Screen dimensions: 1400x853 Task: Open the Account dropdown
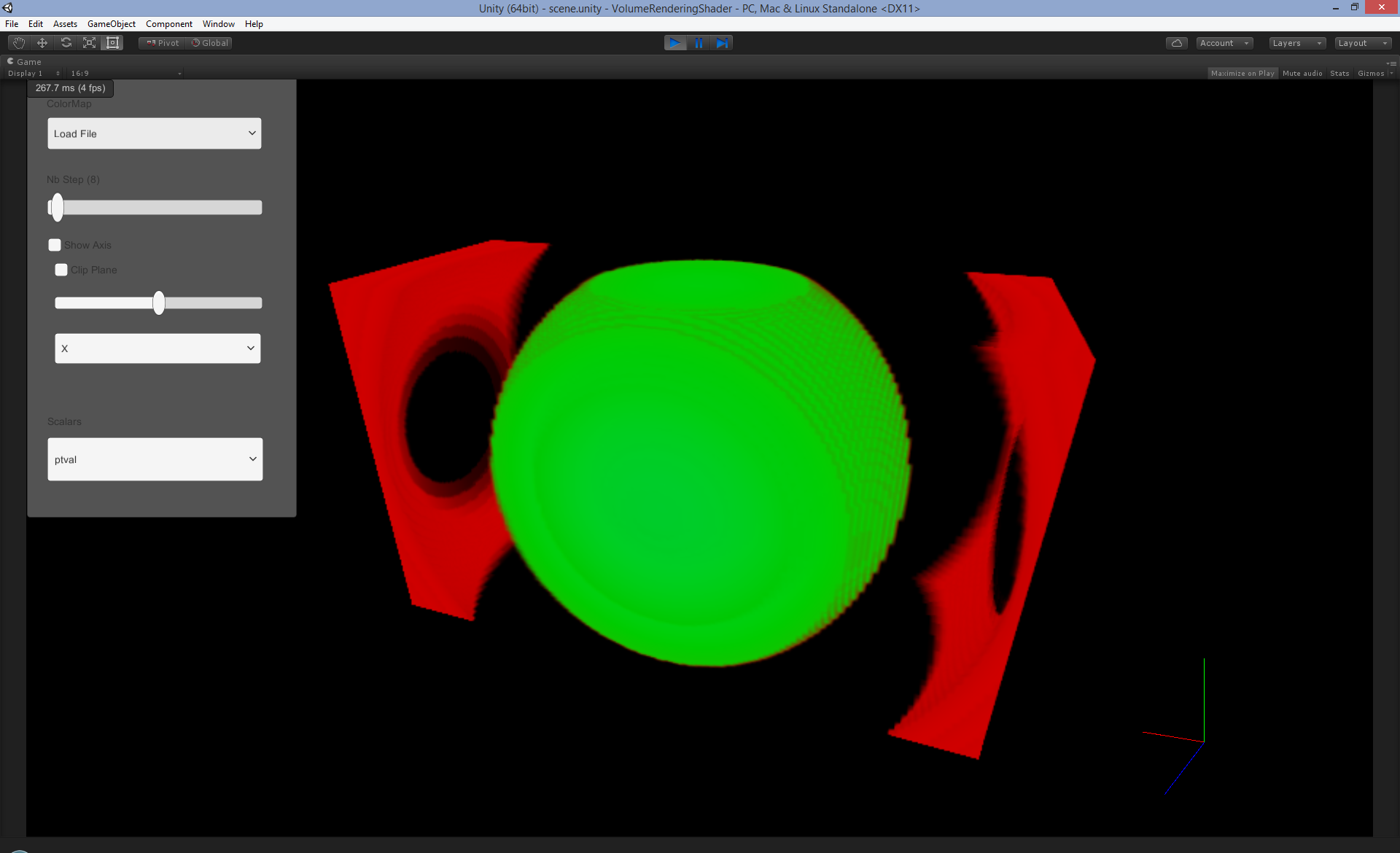coord(1224,43)
